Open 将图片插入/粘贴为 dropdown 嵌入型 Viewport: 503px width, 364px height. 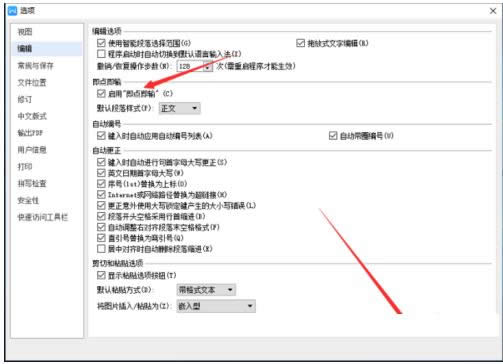216,306
